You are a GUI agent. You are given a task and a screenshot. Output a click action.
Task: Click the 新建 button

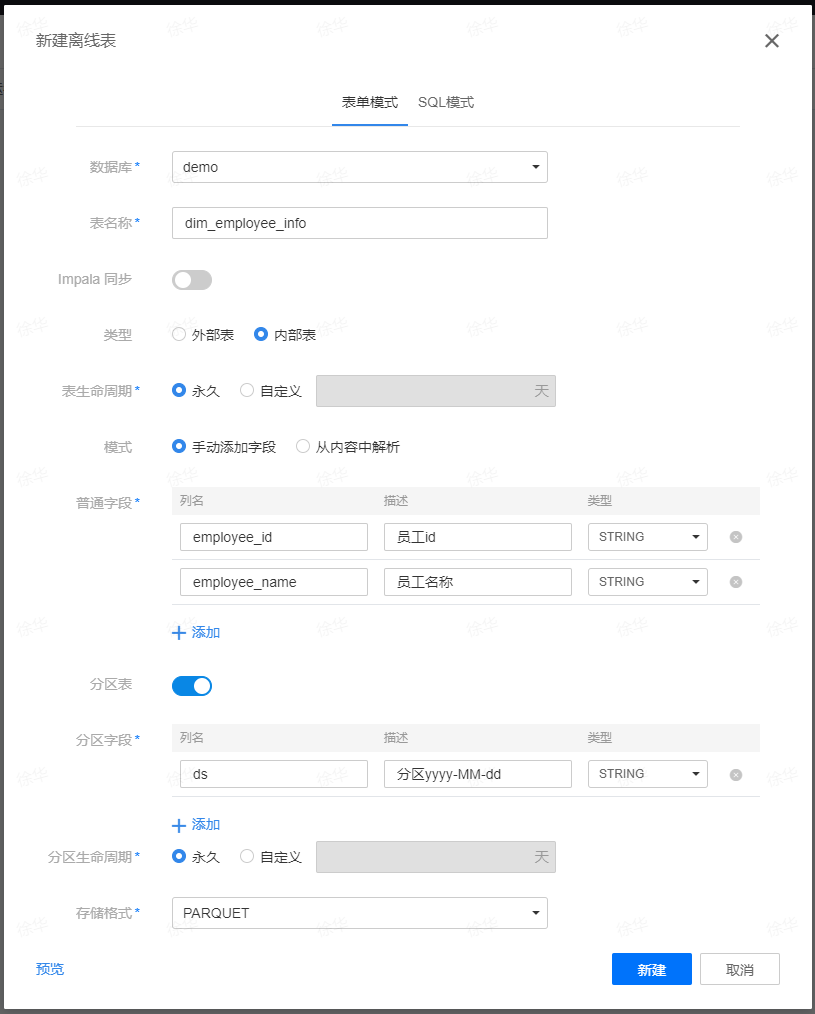[x=651, y=969]
